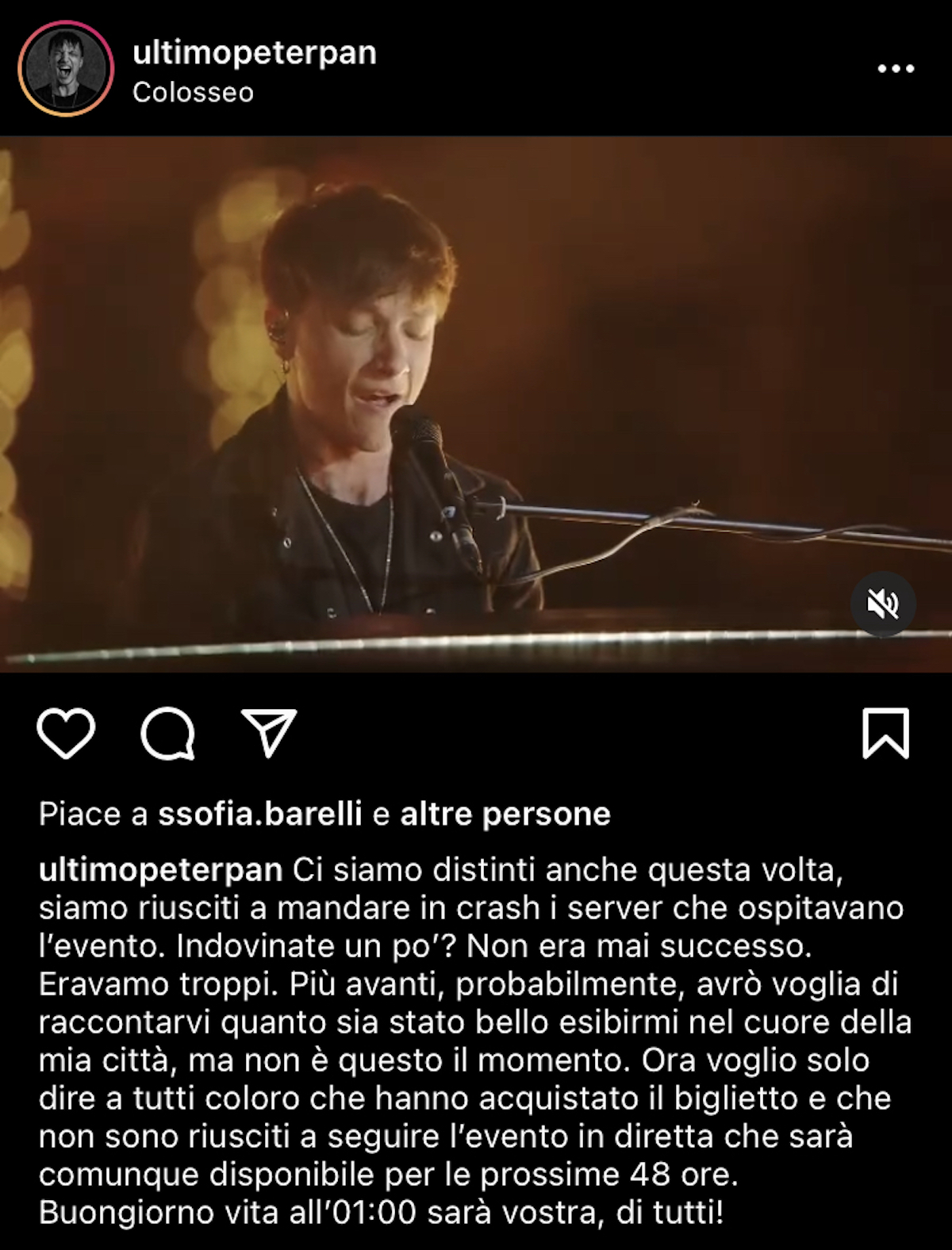Show the list of altre persone who liked
This screenshot has height=1250, width=952.
pyautogui.click(x=505, y=814)
